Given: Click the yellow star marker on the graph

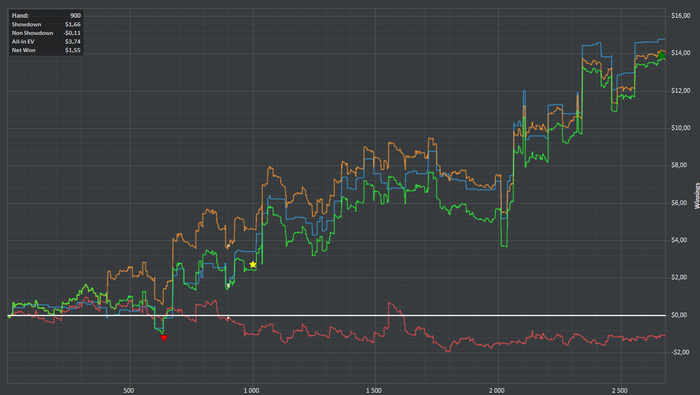Looking at the screenshot, I should 253,265.
